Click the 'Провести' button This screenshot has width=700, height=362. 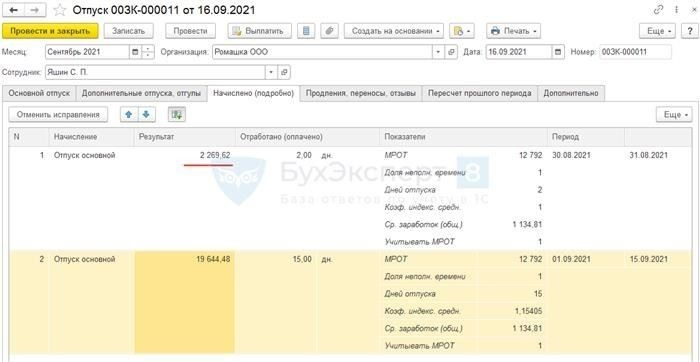190,31
